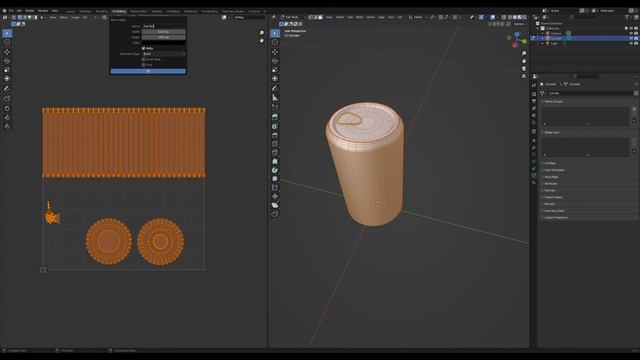Viewport: 640px width, 360px height.
Task: Click the Height value field in dialog
Action: [x=164, y=37]
